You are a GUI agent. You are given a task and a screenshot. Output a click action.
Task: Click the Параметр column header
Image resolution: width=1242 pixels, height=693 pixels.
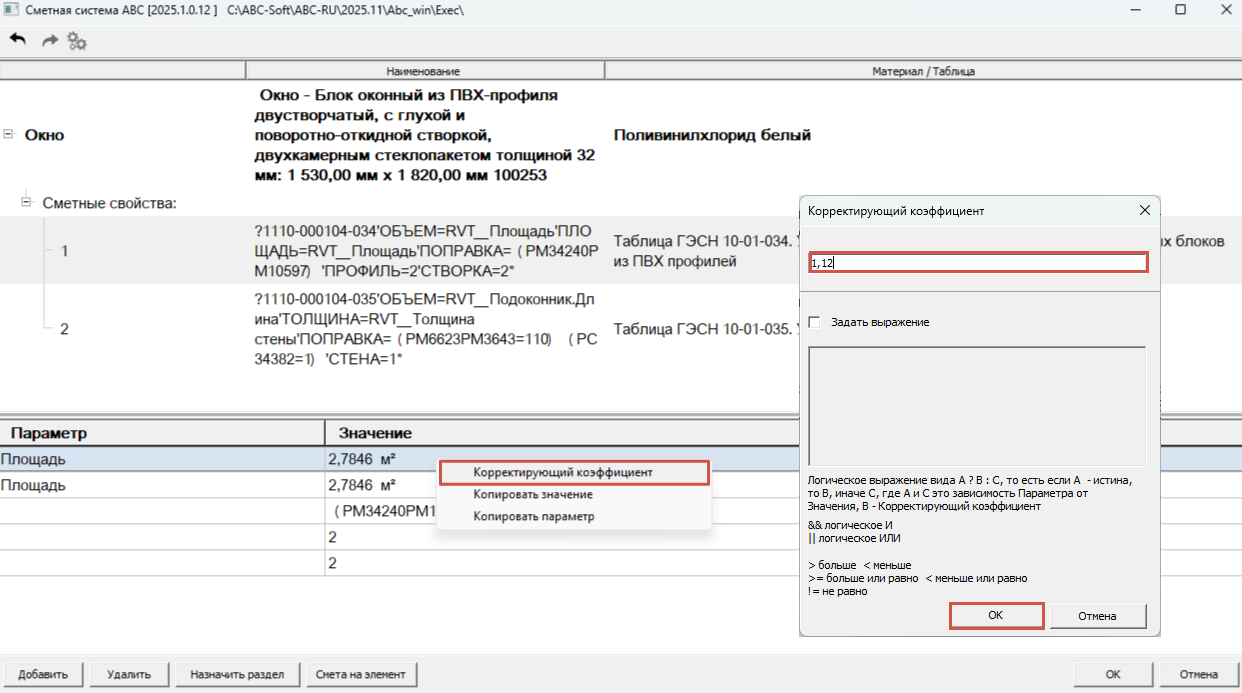click(162, 433)
